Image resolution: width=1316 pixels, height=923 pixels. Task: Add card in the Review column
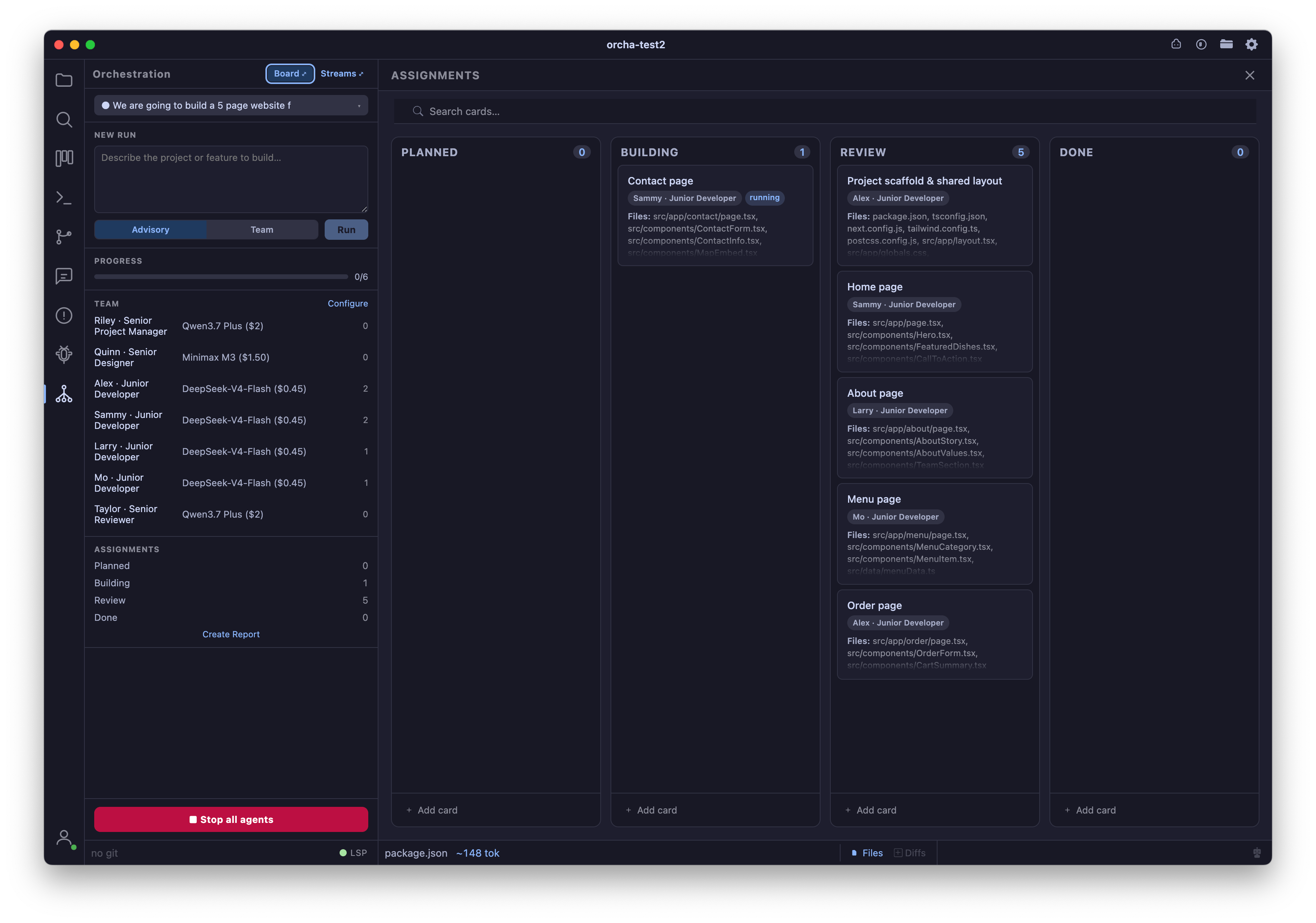tap(871, 810)
